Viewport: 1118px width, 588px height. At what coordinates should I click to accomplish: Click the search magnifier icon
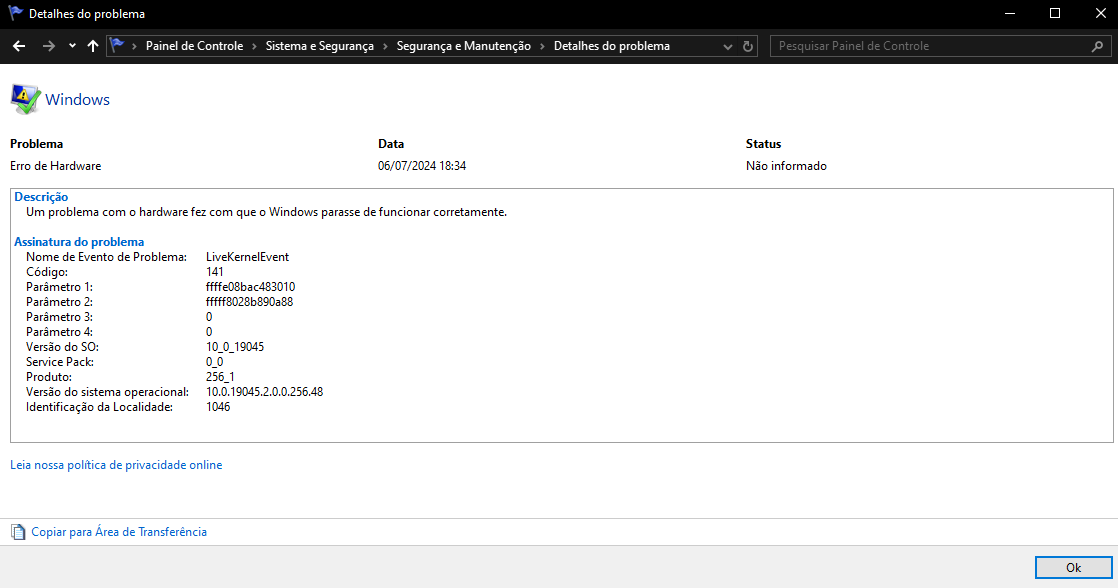click(x=1097, y=46)
